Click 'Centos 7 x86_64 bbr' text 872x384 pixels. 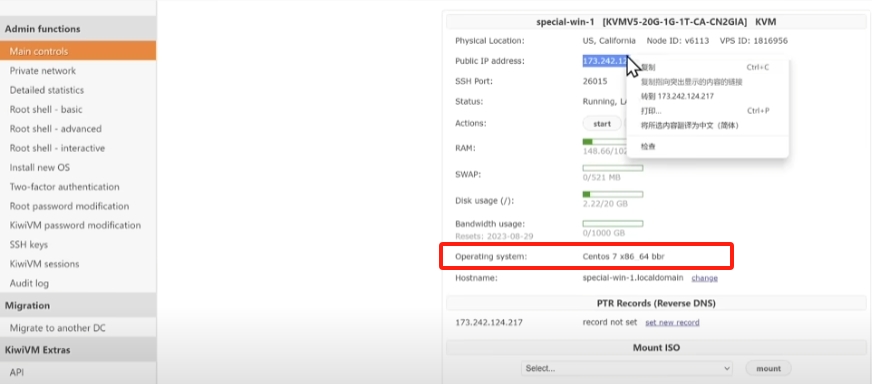(623, 257)
